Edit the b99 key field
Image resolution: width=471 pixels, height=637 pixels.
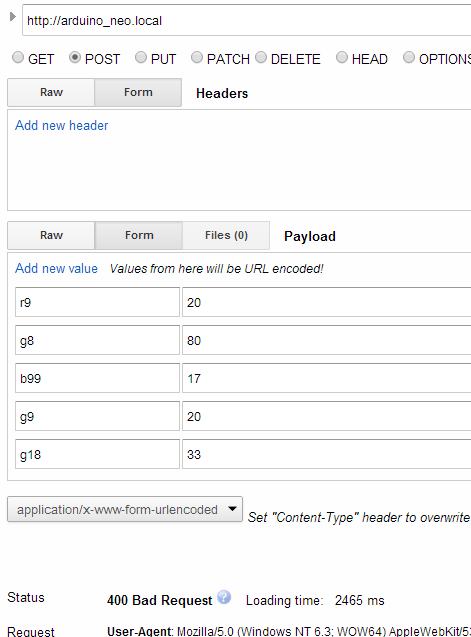click(98, 378)
